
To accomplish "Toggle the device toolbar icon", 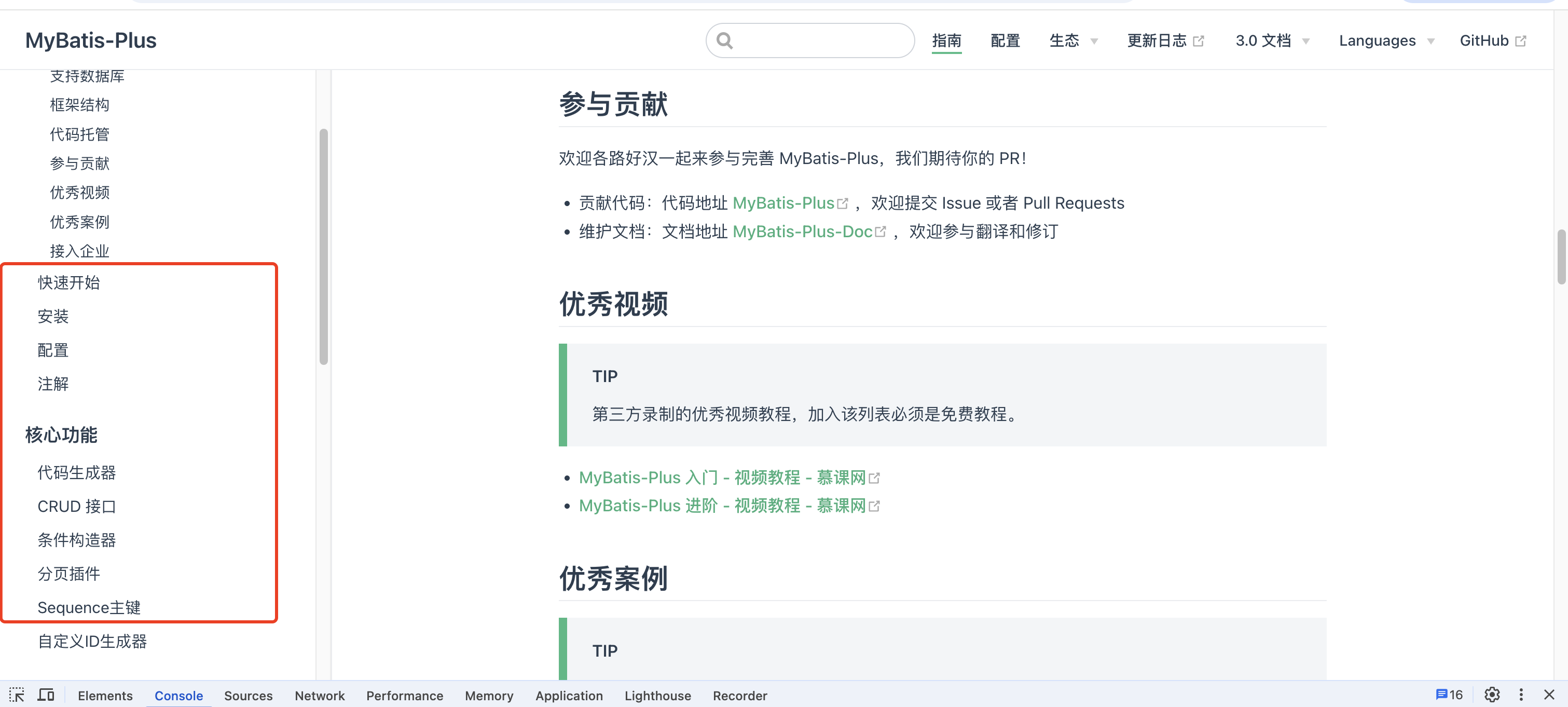I will 46,695.
